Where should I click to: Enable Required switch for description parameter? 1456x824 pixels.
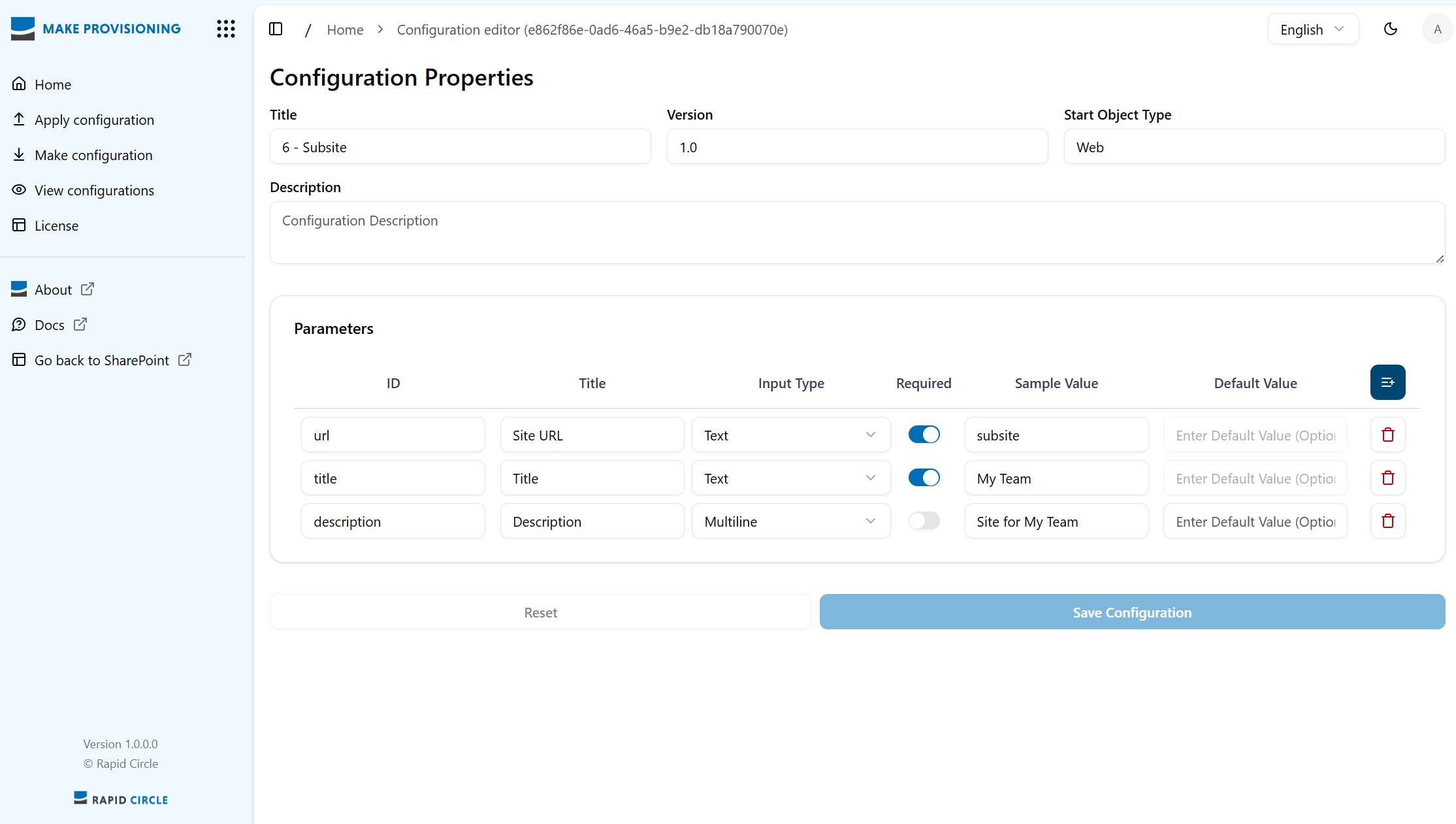pyautogui.click(x=924, y=521)
